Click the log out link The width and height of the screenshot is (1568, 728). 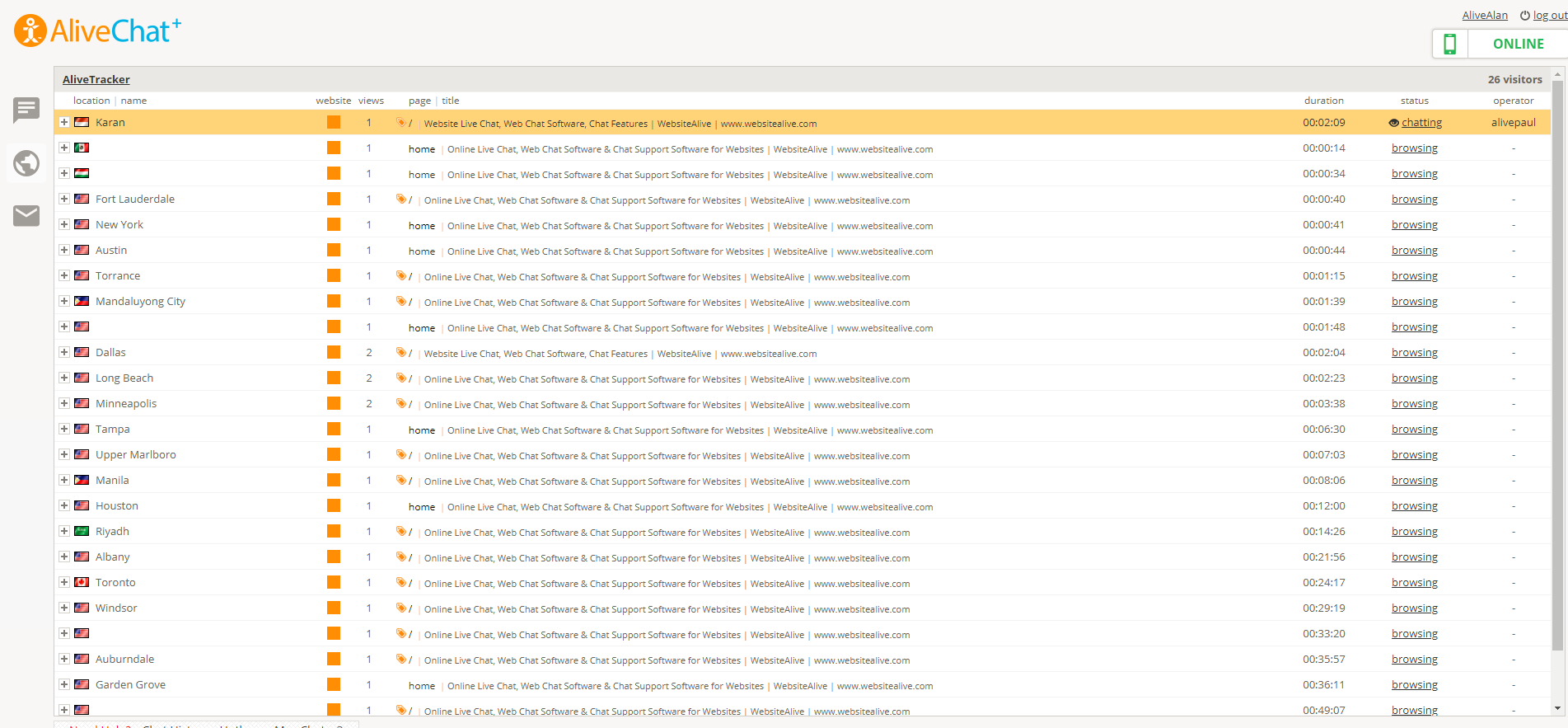click(x=1550, y=16)
